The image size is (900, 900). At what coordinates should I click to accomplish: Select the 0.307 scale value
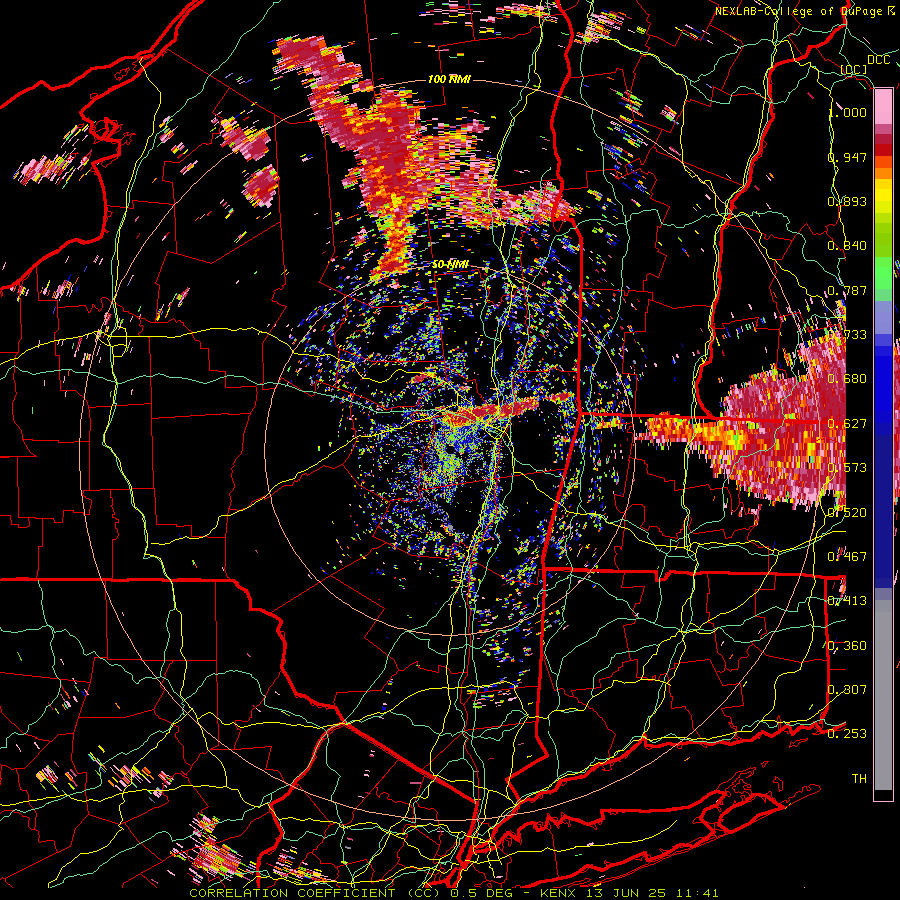848,690
